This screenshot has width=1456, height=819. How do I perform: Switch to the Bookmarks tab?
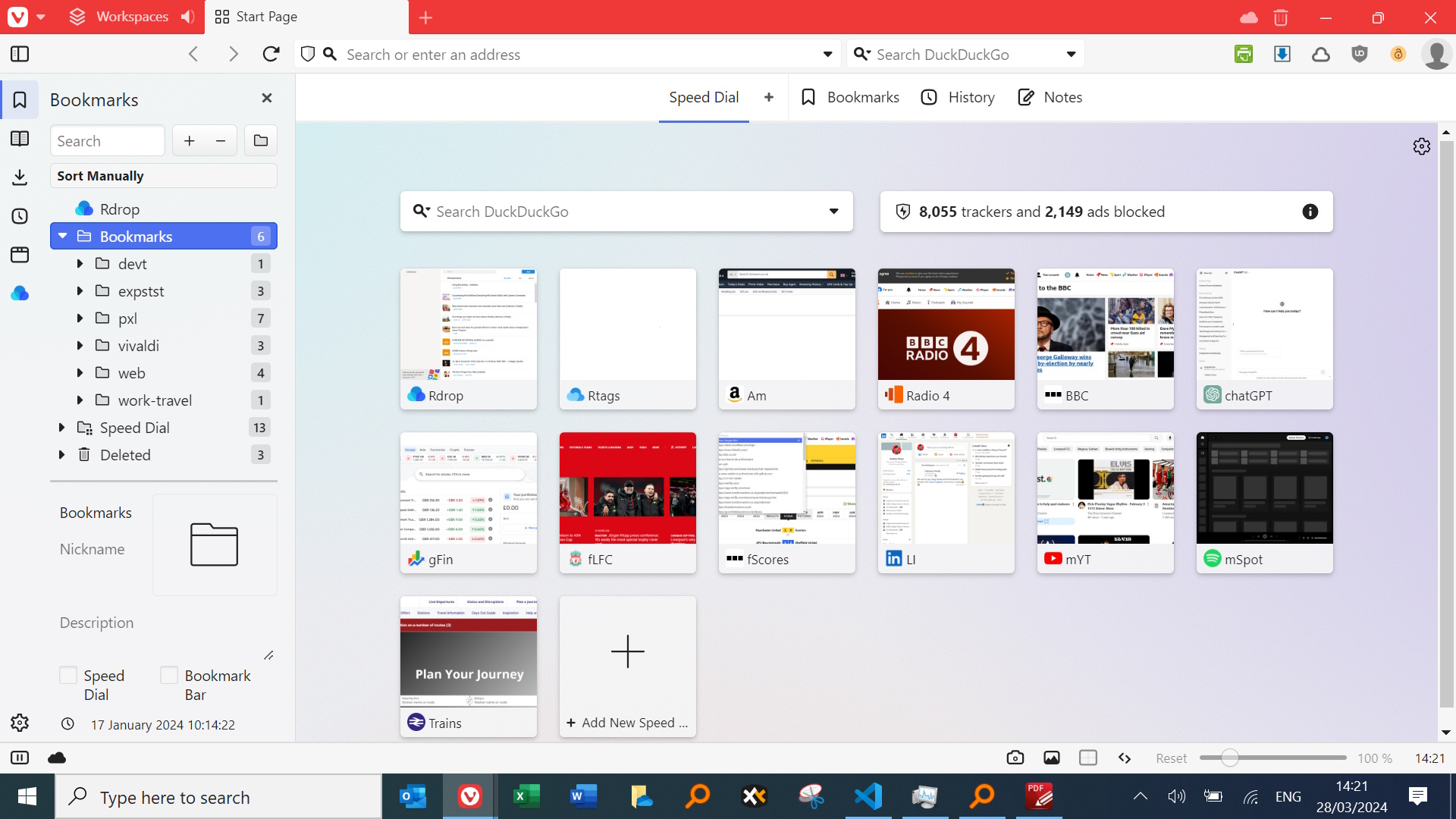coord(849,97)
